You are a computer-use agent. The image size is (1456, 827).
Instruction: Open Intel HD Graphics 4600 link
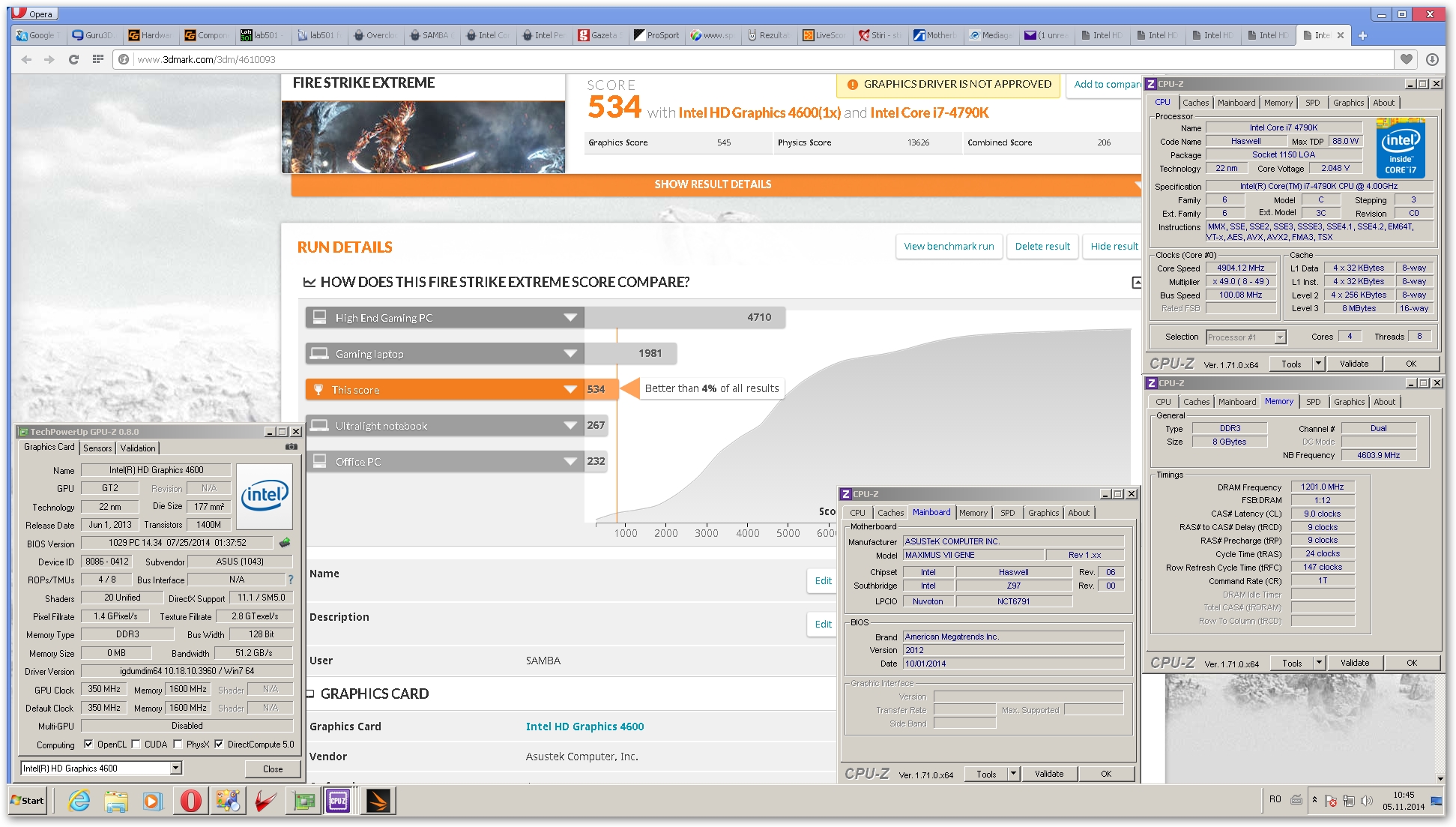(x=584, y=727)
